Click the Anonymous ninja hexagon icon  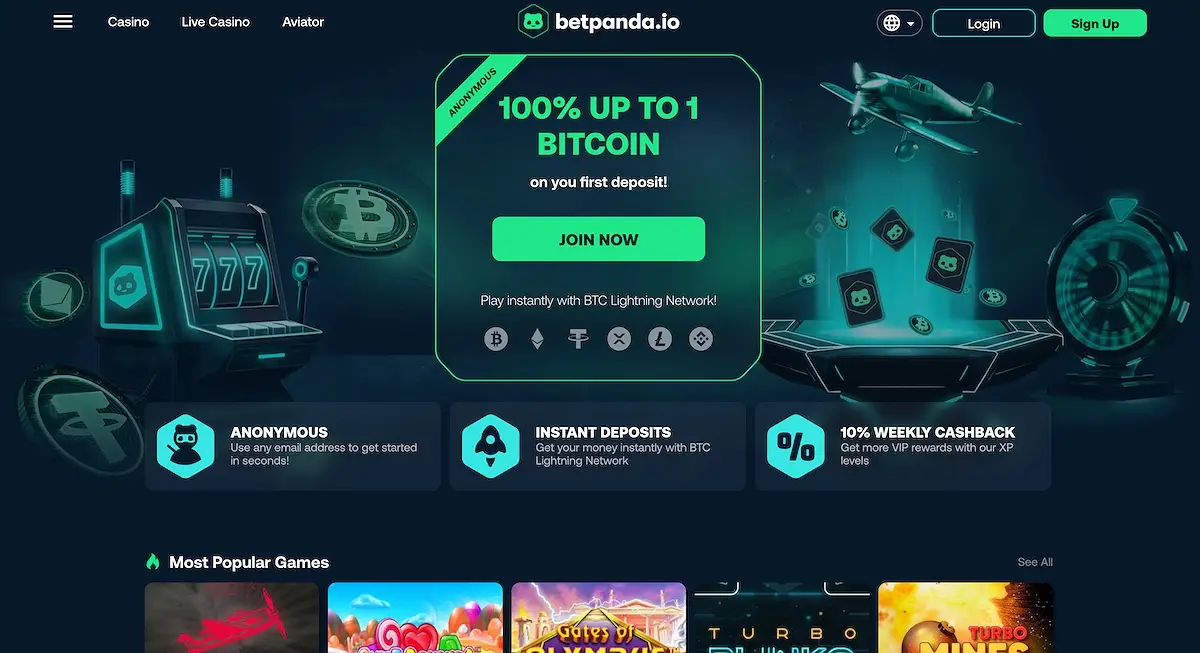186,446
